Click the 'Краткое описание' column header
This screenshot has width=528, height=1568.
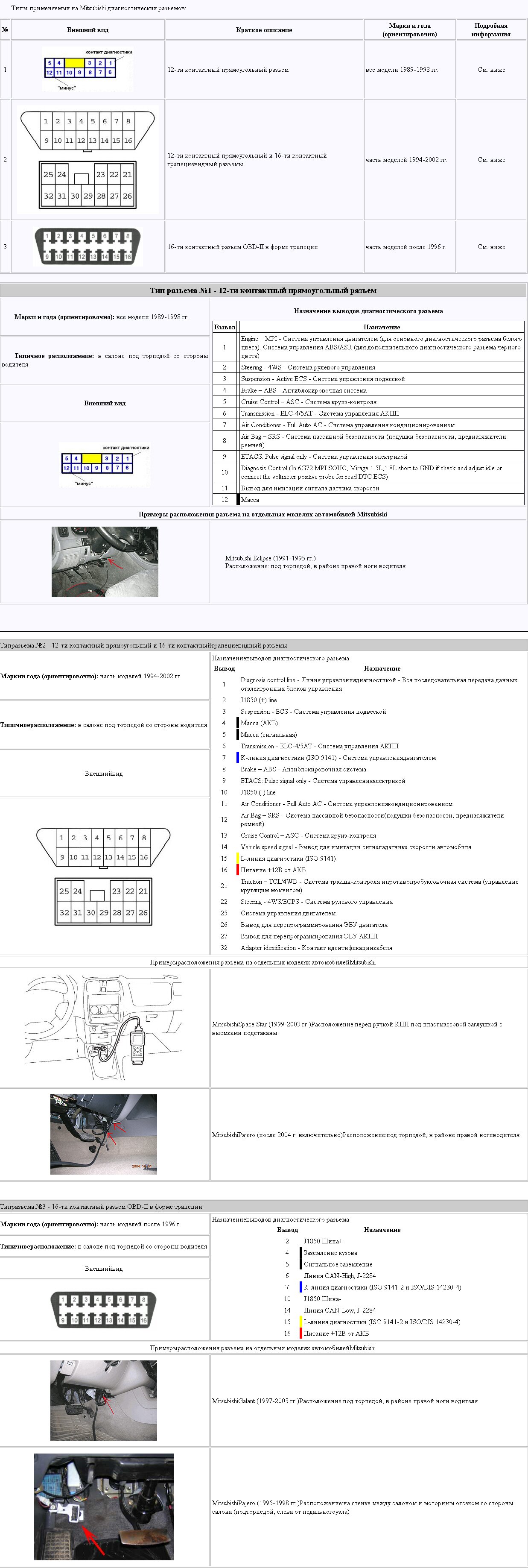pos(264,30)
